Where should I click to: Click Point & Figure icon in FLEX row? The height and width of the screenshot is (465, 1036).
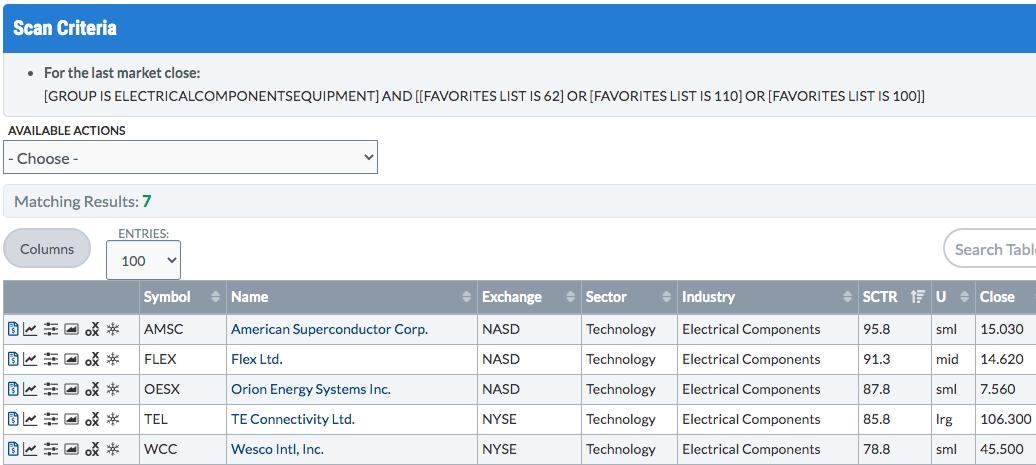(92, 359)
